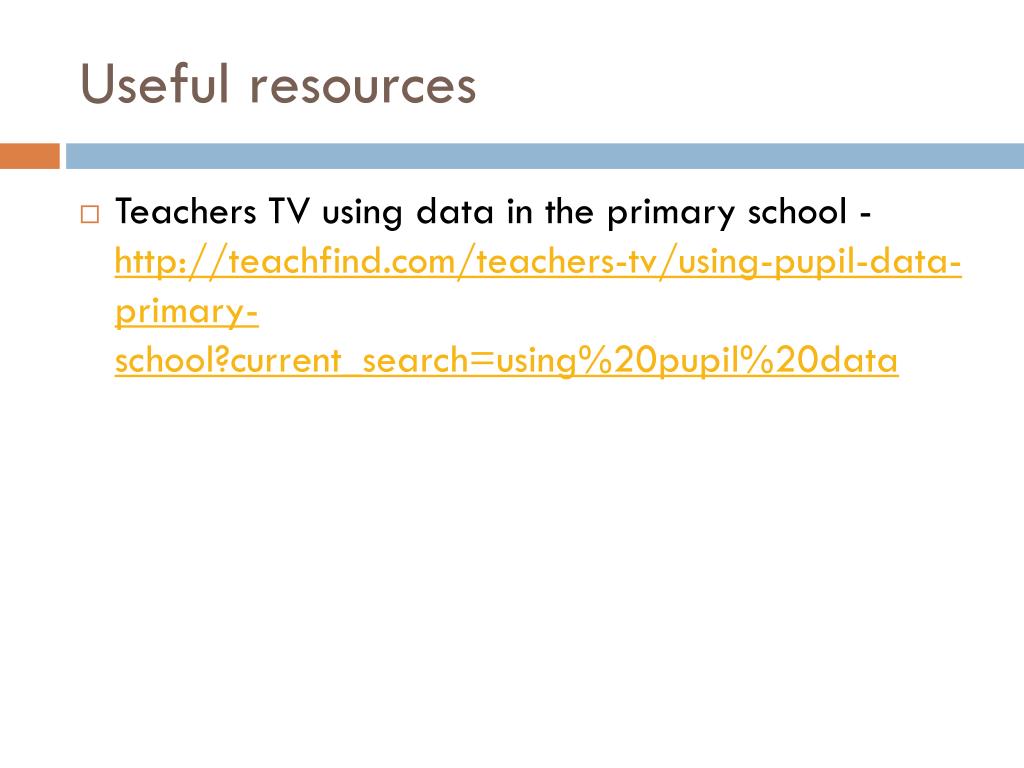Select the orange accent block

[x=29, y=156]
